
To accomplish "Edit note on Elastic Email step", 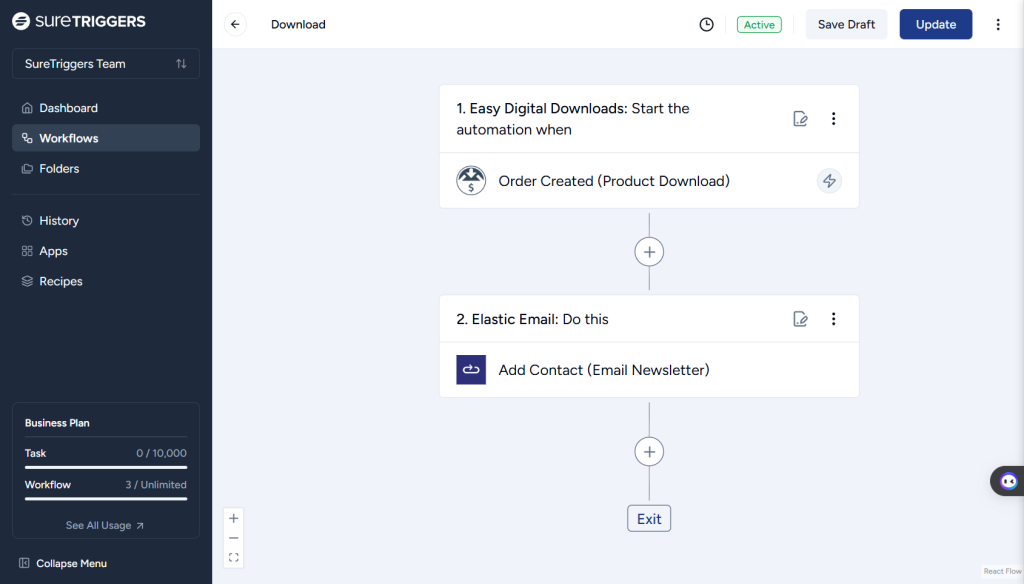I will [x=800, y=319].
